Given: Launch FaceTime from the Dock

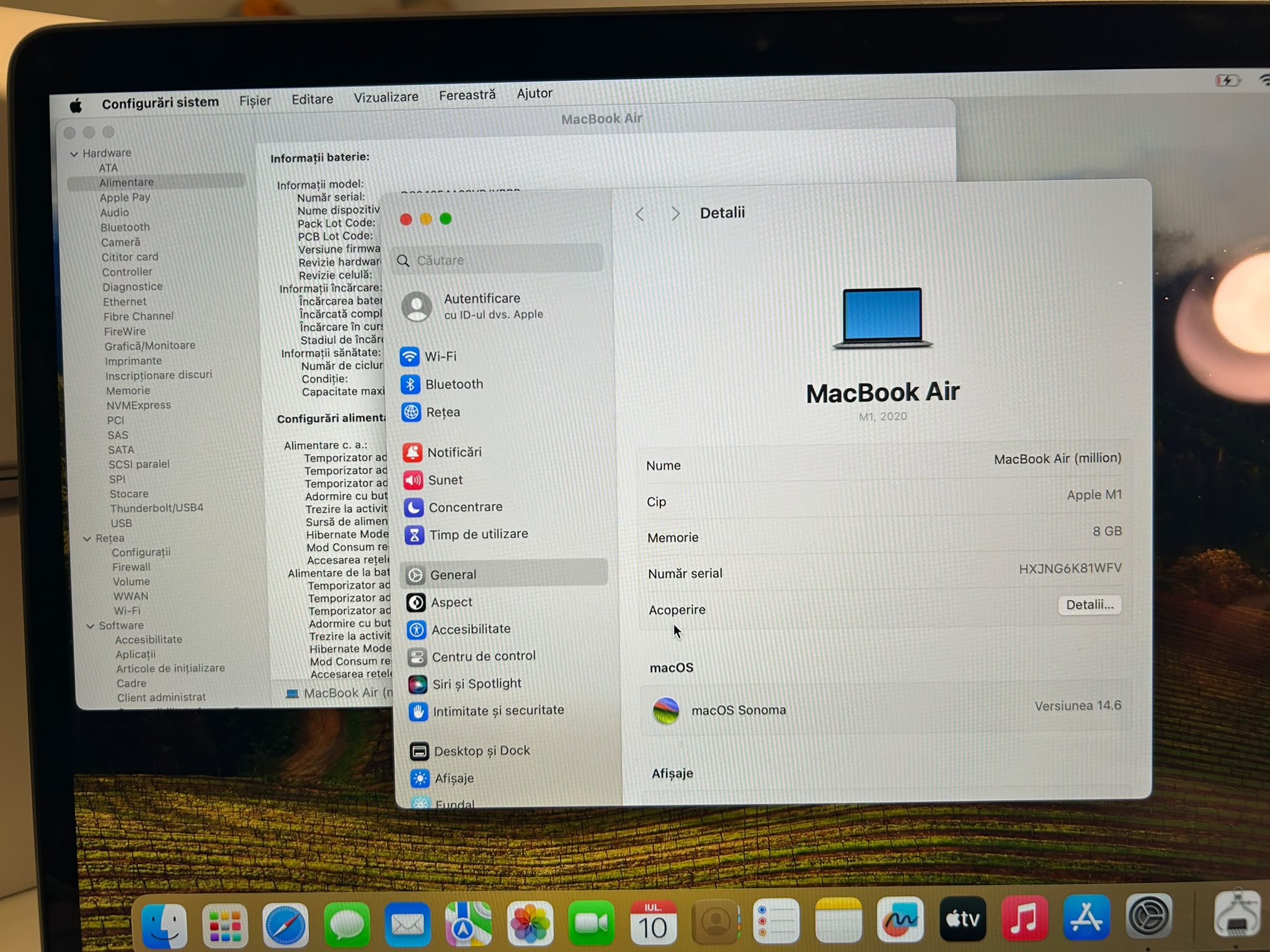Looking at the screenshot, I should point(591,923).
